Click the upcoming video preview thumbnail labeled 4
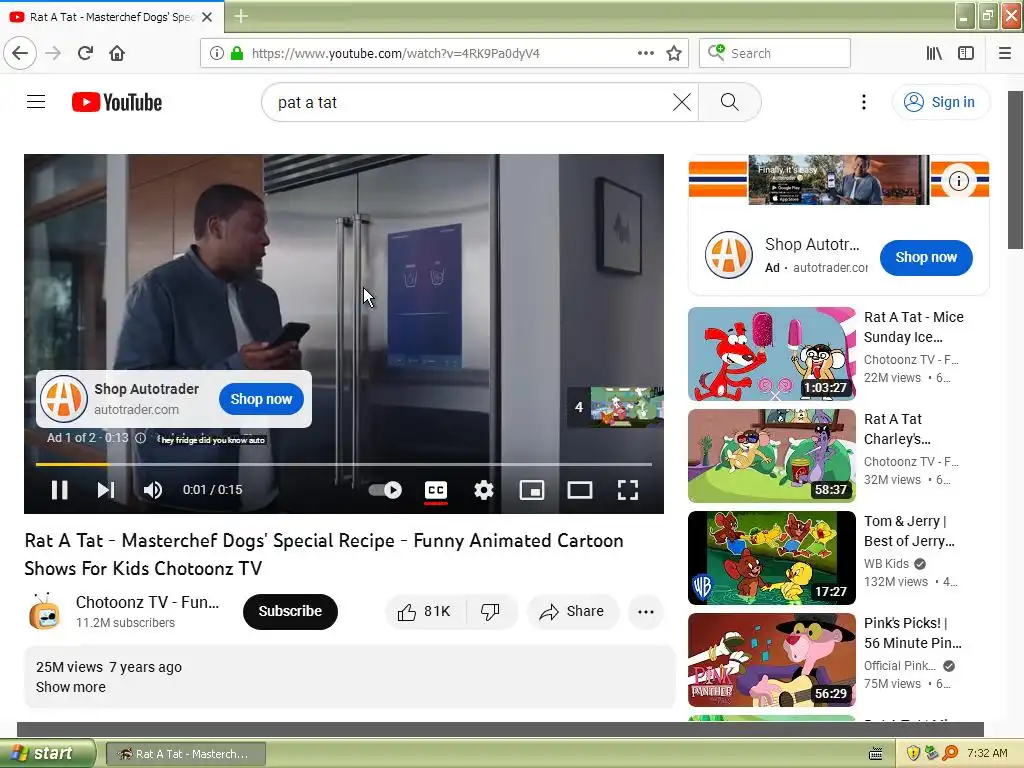This screenshot has width=1024, height=768. (615, 407)
